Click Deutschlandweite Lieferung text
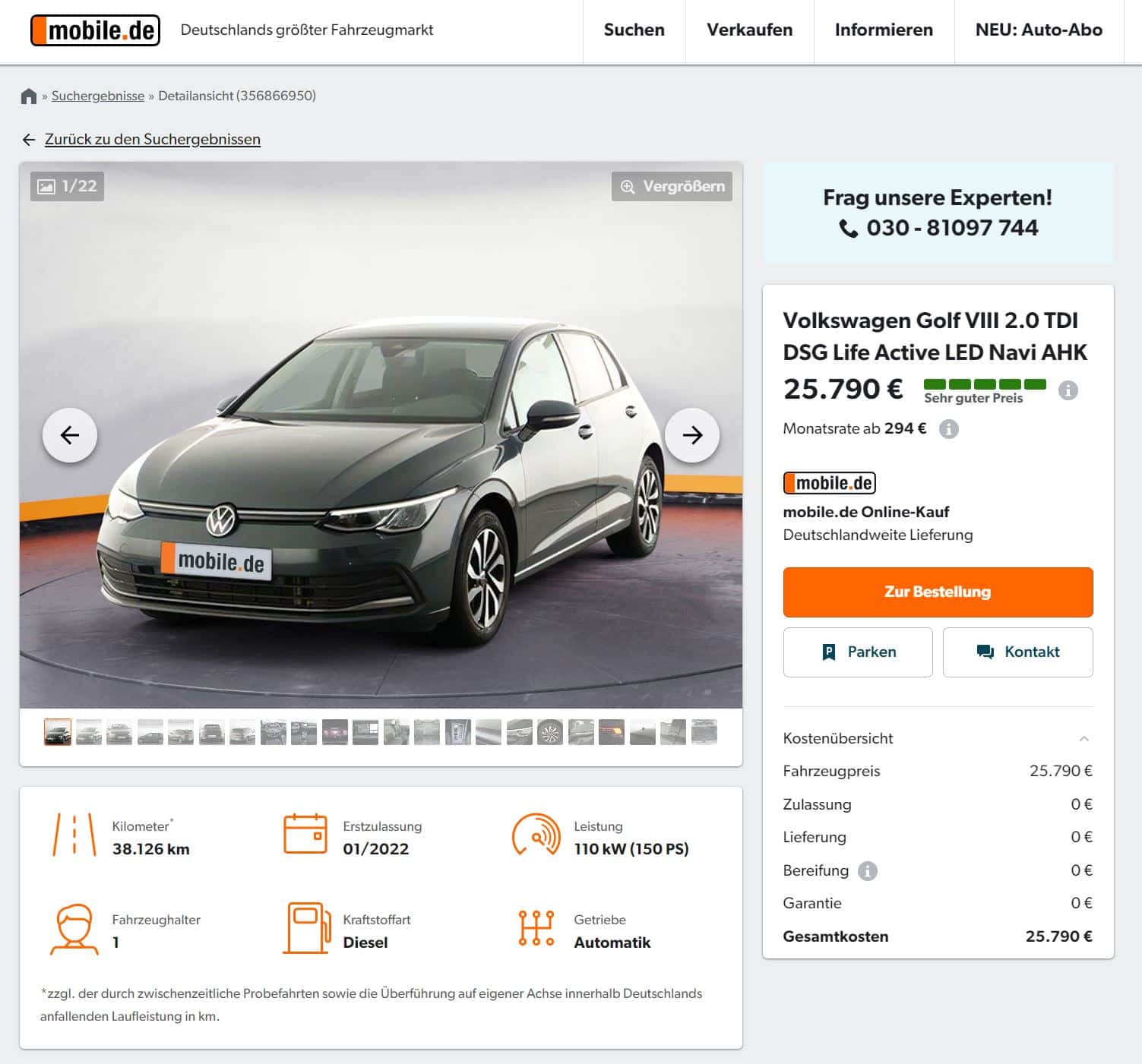 878,535
